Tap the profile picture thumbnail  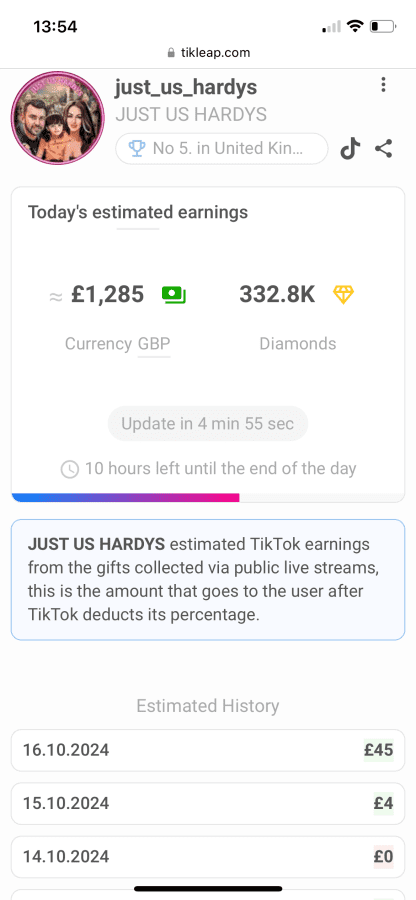click(x=57, y=118)
